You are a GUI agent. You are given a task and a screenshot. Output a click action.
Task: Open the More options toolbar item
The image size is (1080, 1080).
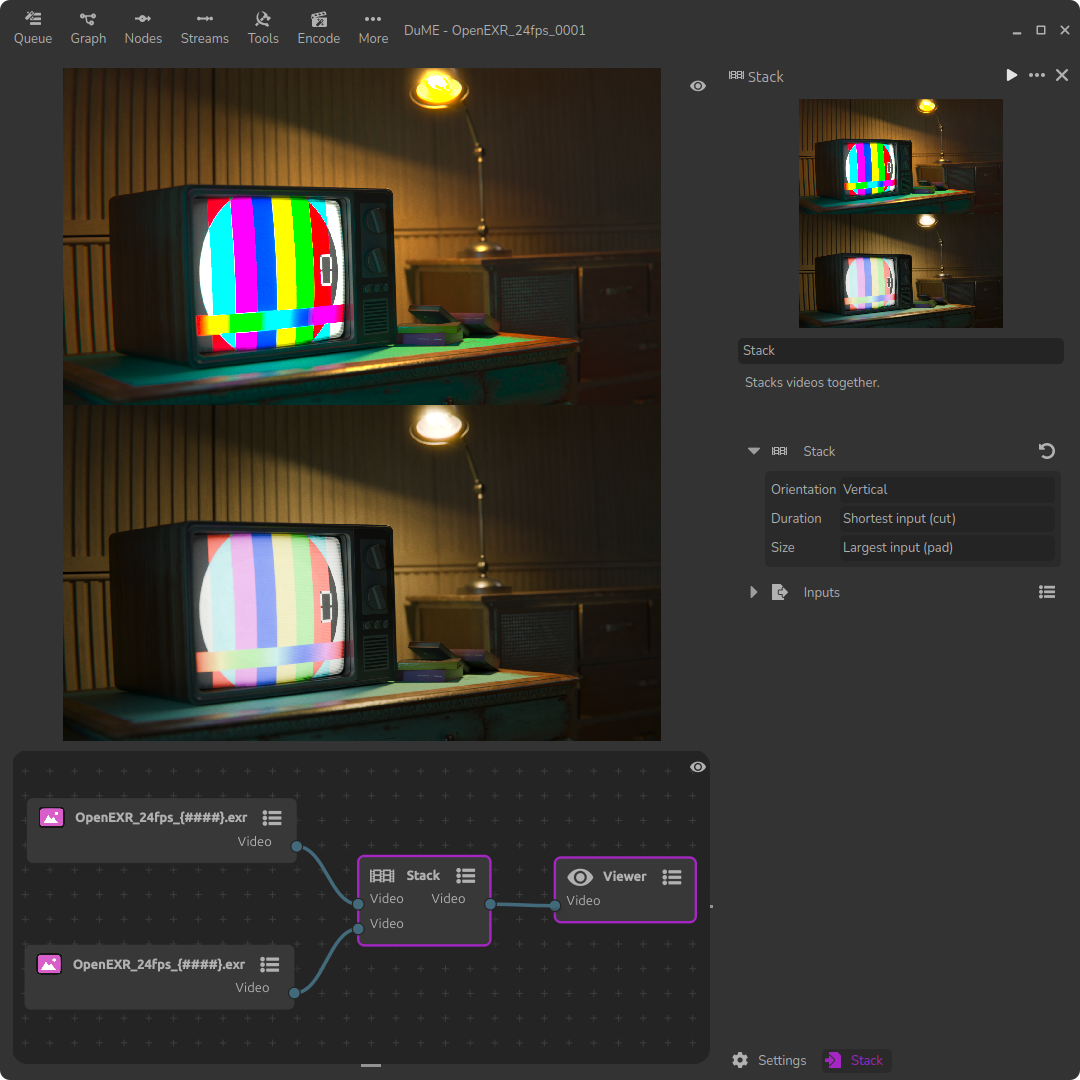click(372, 27)
